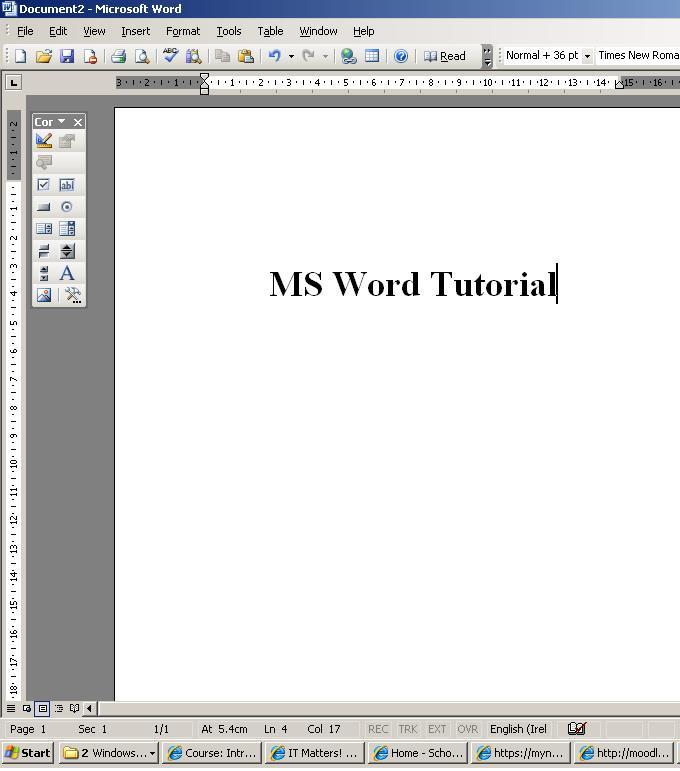Open Microsoft Word Help question icon

tap(401, 56)
